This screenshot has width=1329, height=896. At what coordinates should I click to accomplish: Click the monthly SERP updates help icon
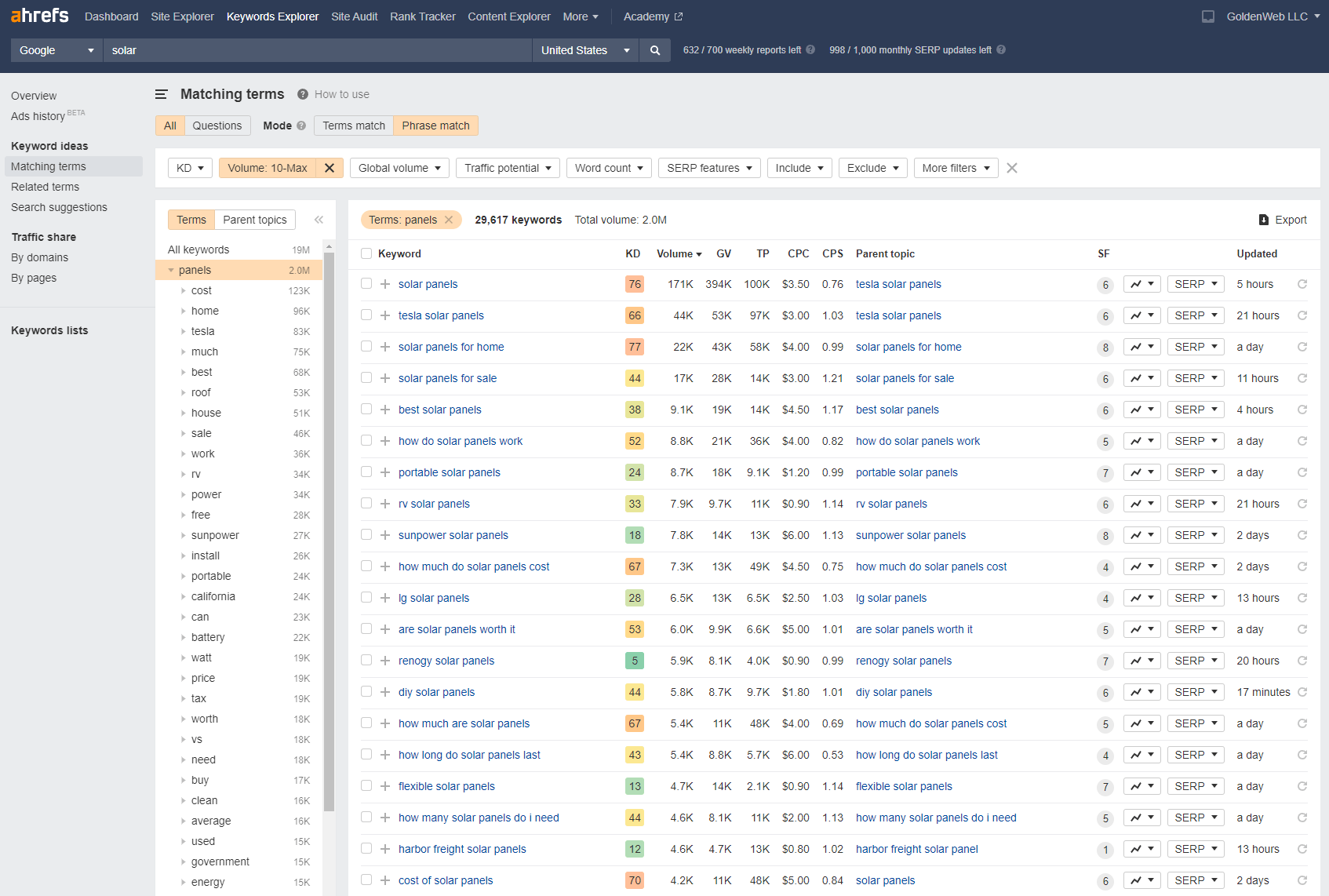click(x=1001, y=49)
